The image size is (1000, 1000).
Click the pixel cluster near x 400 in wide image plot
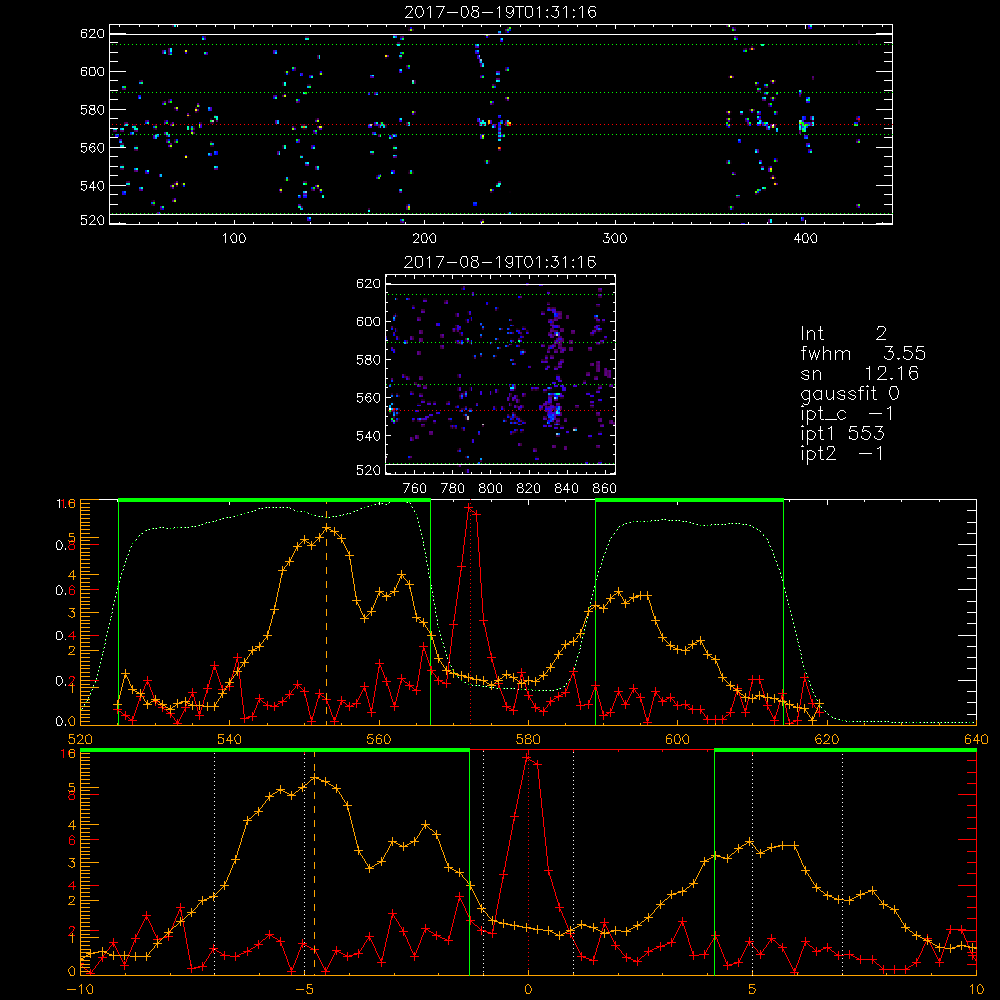(807, 124)
